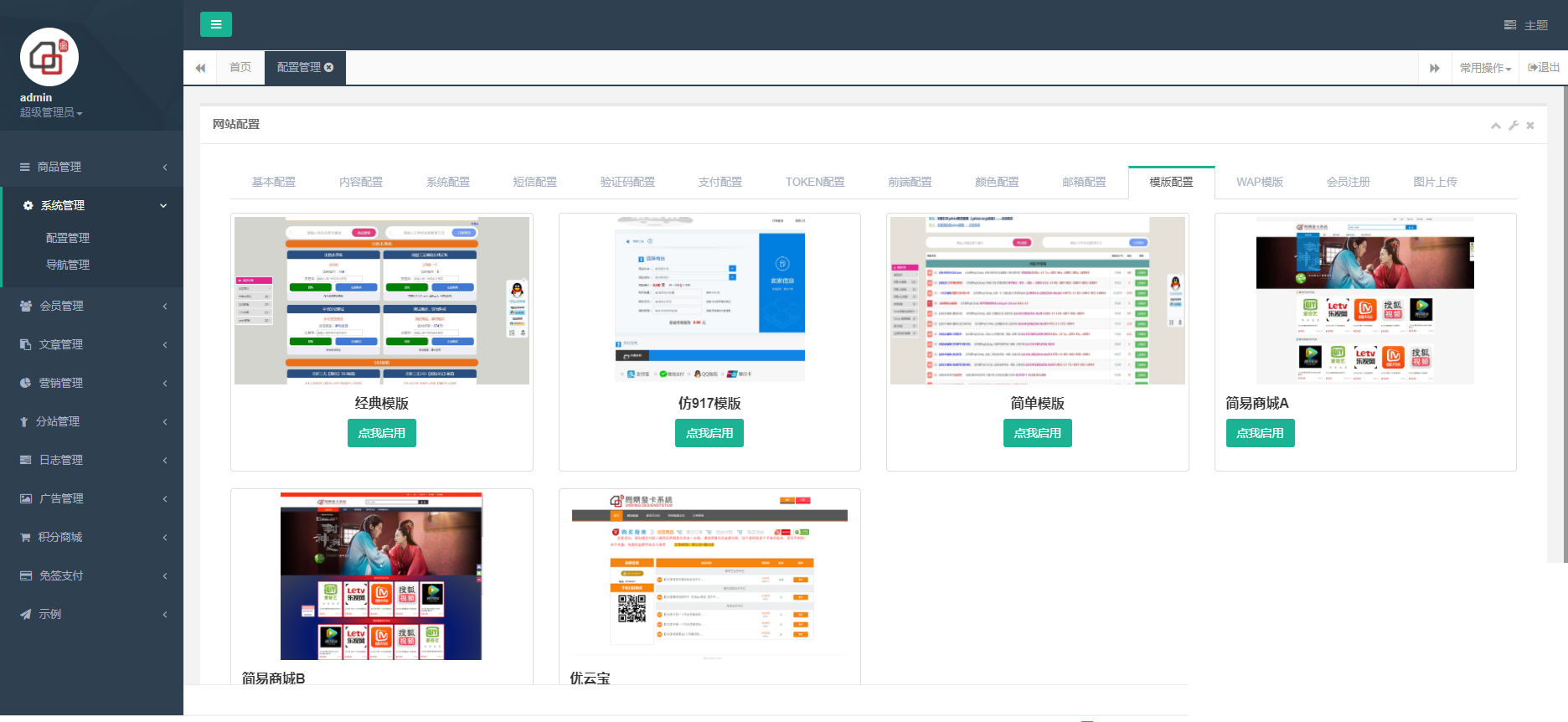Click the tab scroll-left double arrow
Image resolution: width=1568 pixels, height=722 pixels.
tap(200, 68)
